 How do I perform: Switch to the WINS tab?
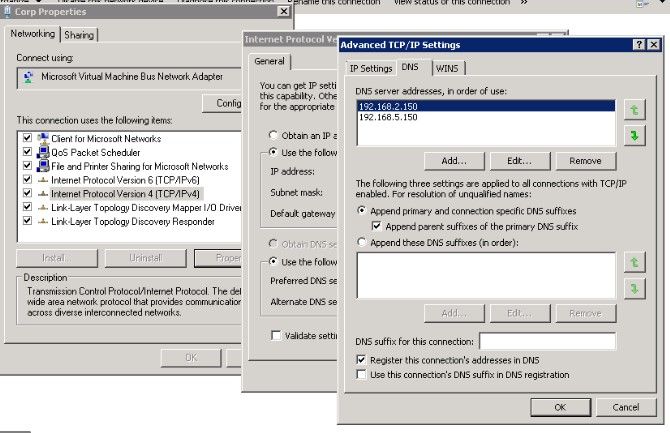(447, 68)
